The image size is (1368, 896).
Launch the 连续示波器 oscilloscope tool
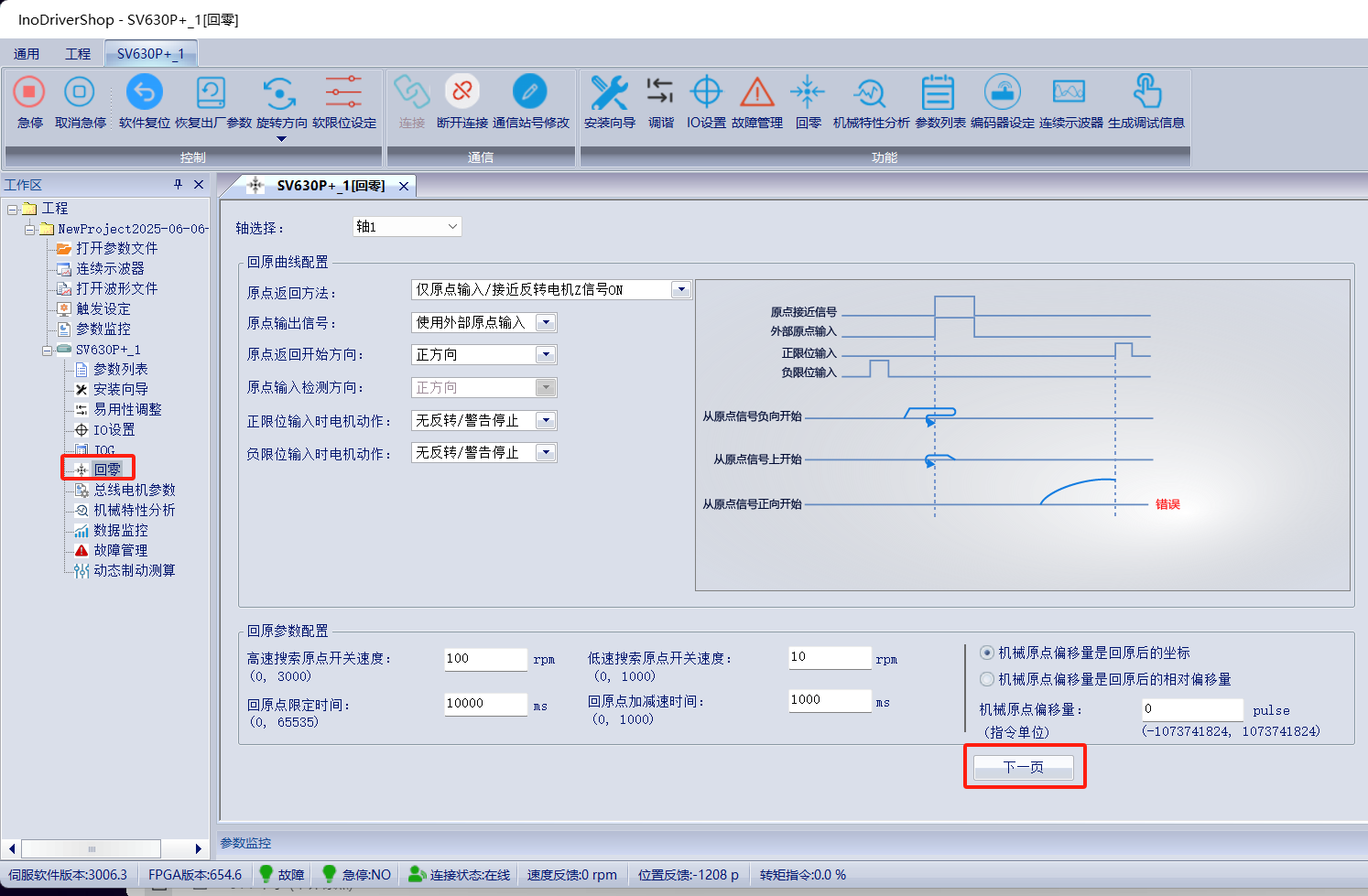point(1069,92)
